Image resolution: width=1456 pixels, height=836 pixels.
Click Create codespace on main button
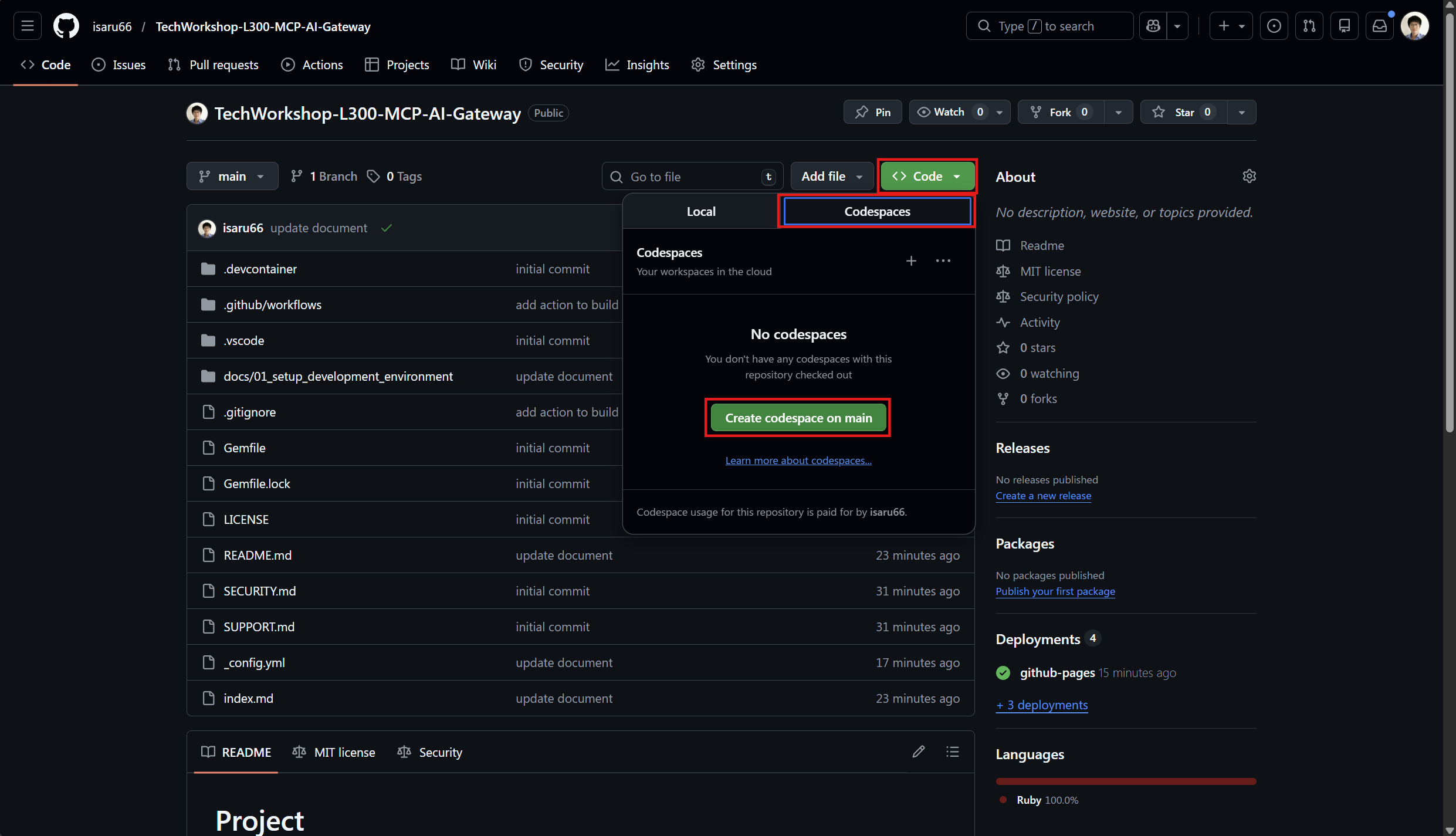coord(798,418)
